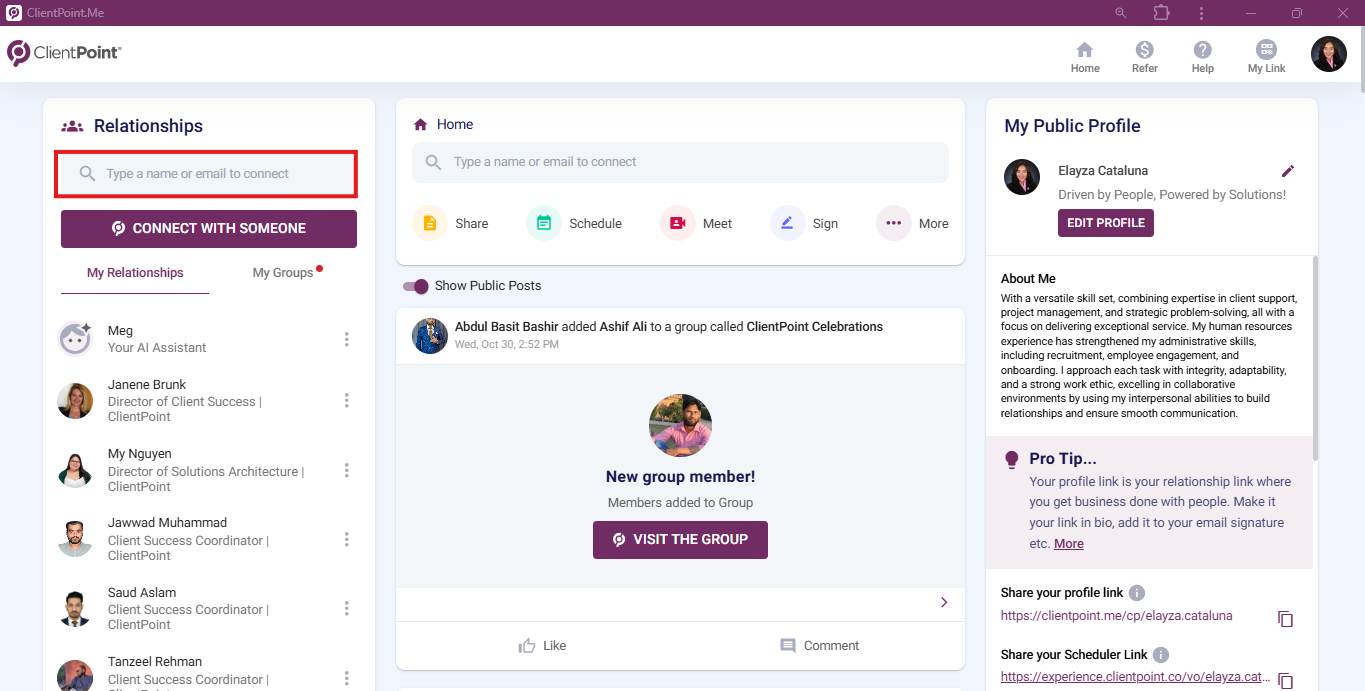Open options menu for Janene Brunk

point(347,400)
